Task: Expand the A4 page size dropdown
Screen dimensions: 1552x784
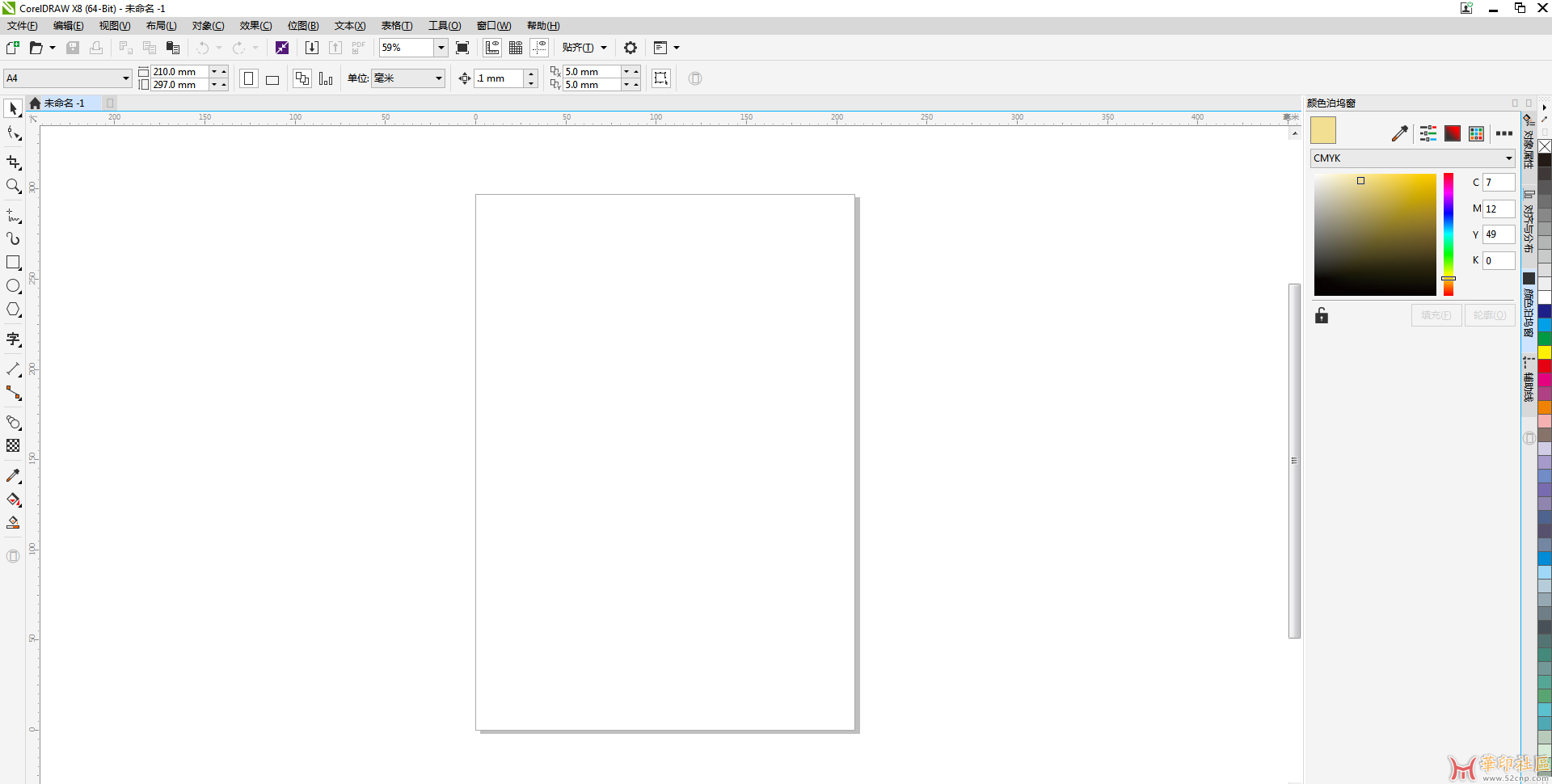Action: [x=125, y=78]
